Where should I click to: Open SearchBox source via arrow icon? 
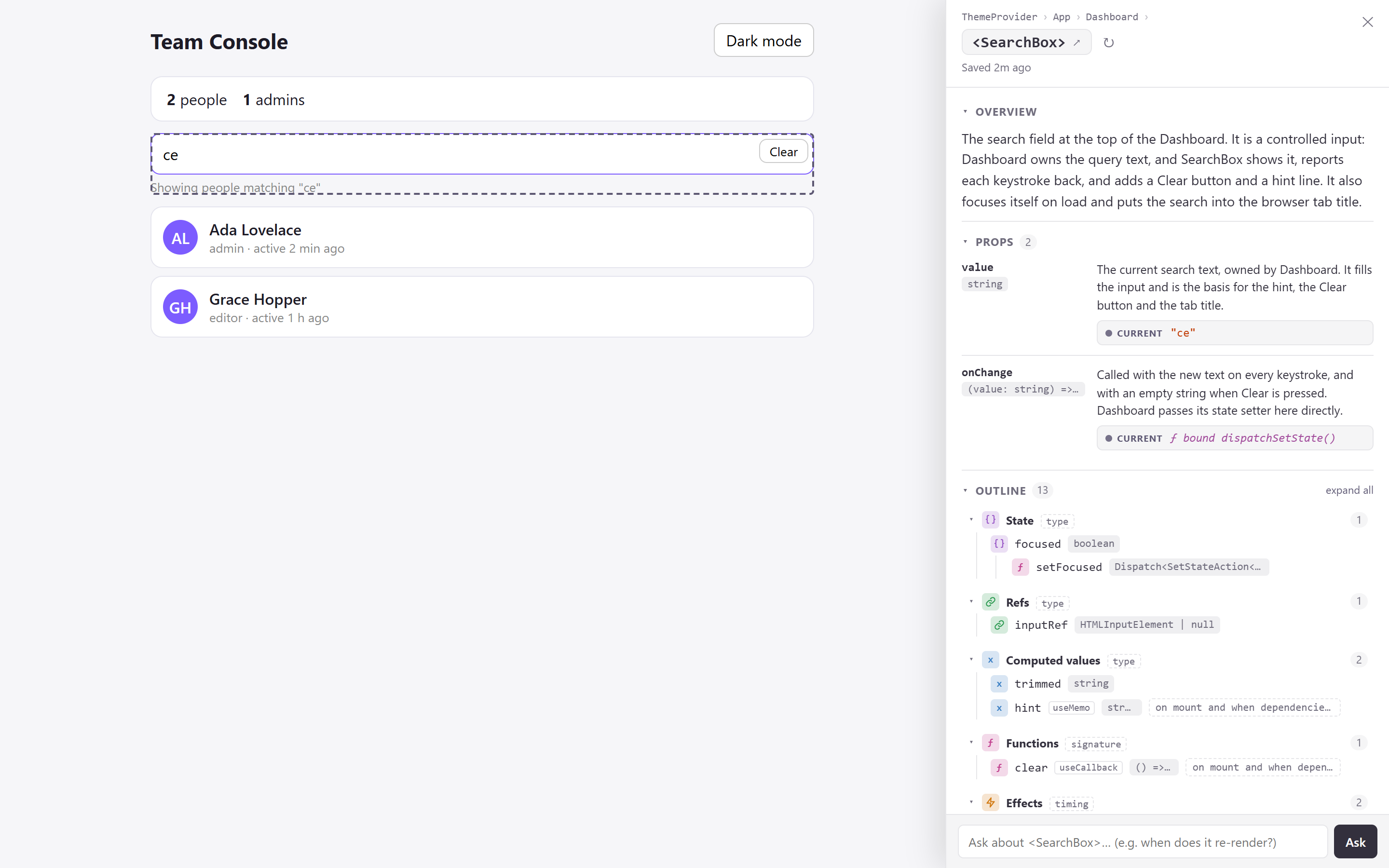[x=1077, y=42]
